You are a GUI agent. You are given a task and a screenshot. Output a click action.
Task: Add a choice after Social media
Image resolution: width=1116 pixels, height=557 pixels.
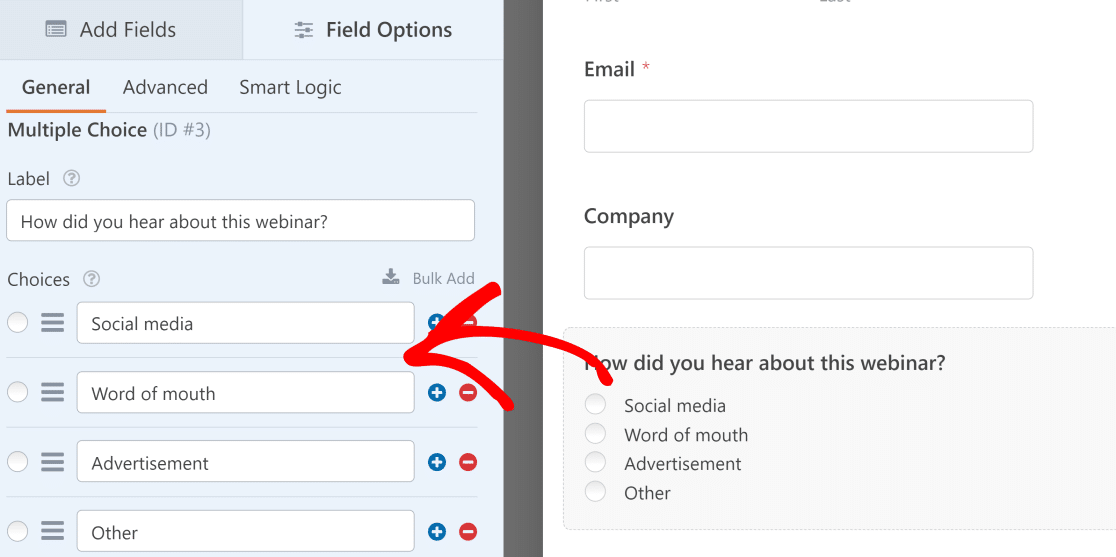436,323
